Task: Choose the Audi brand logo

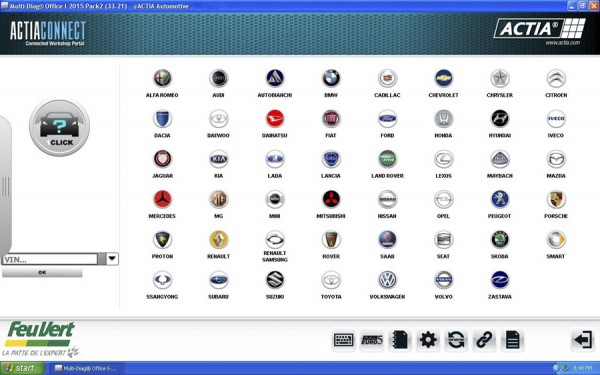Action: [218, 78]
